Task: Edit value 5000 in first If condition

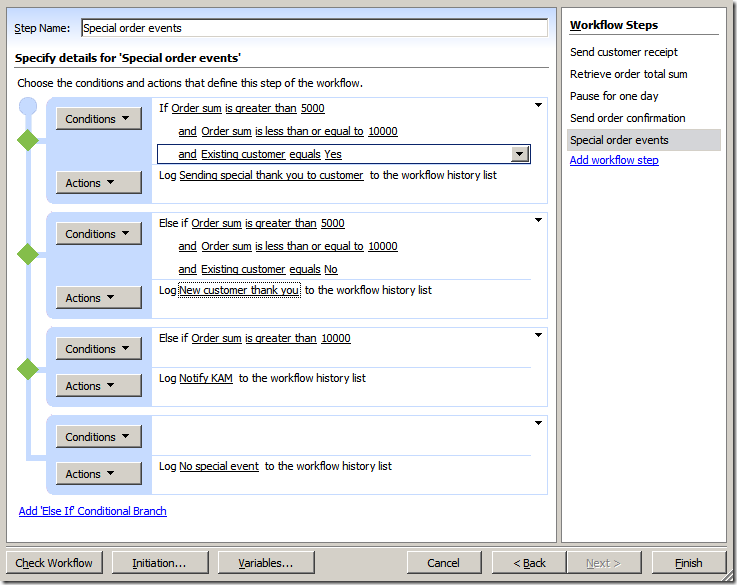Action: 313,108
